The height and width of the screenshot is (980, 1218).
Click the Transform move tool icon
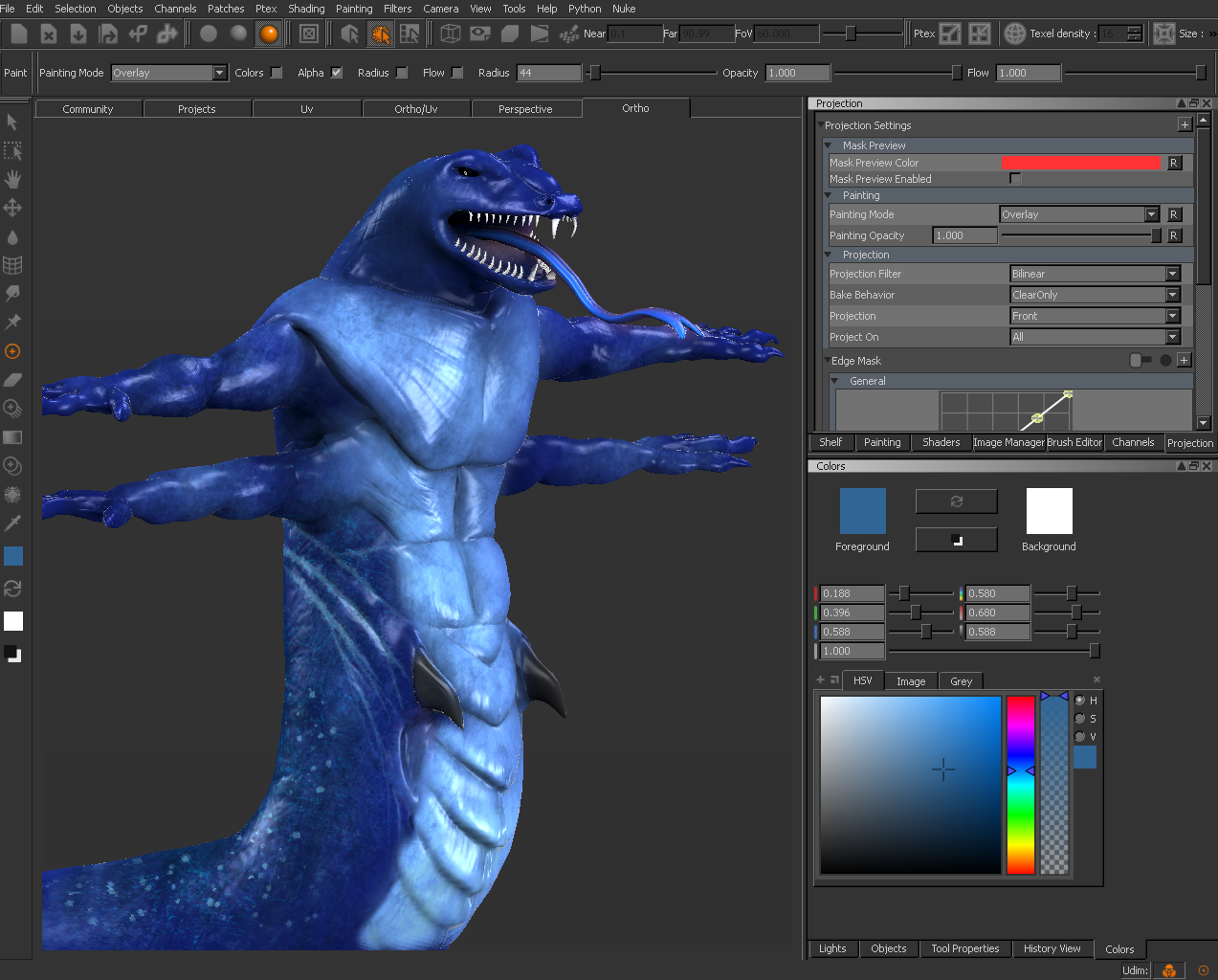12,208
